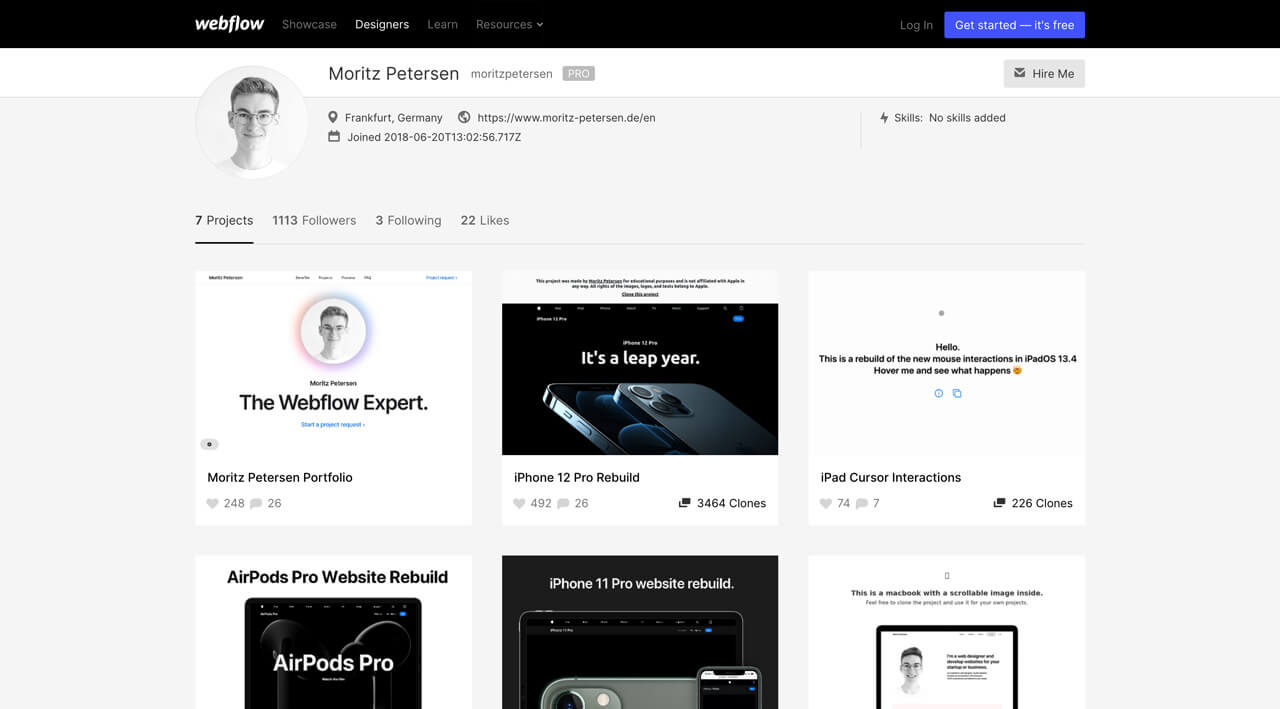Click the Joined 2018-06-20 date text
The height and width of the screenshot is (709, 1280).
point(434,137)
